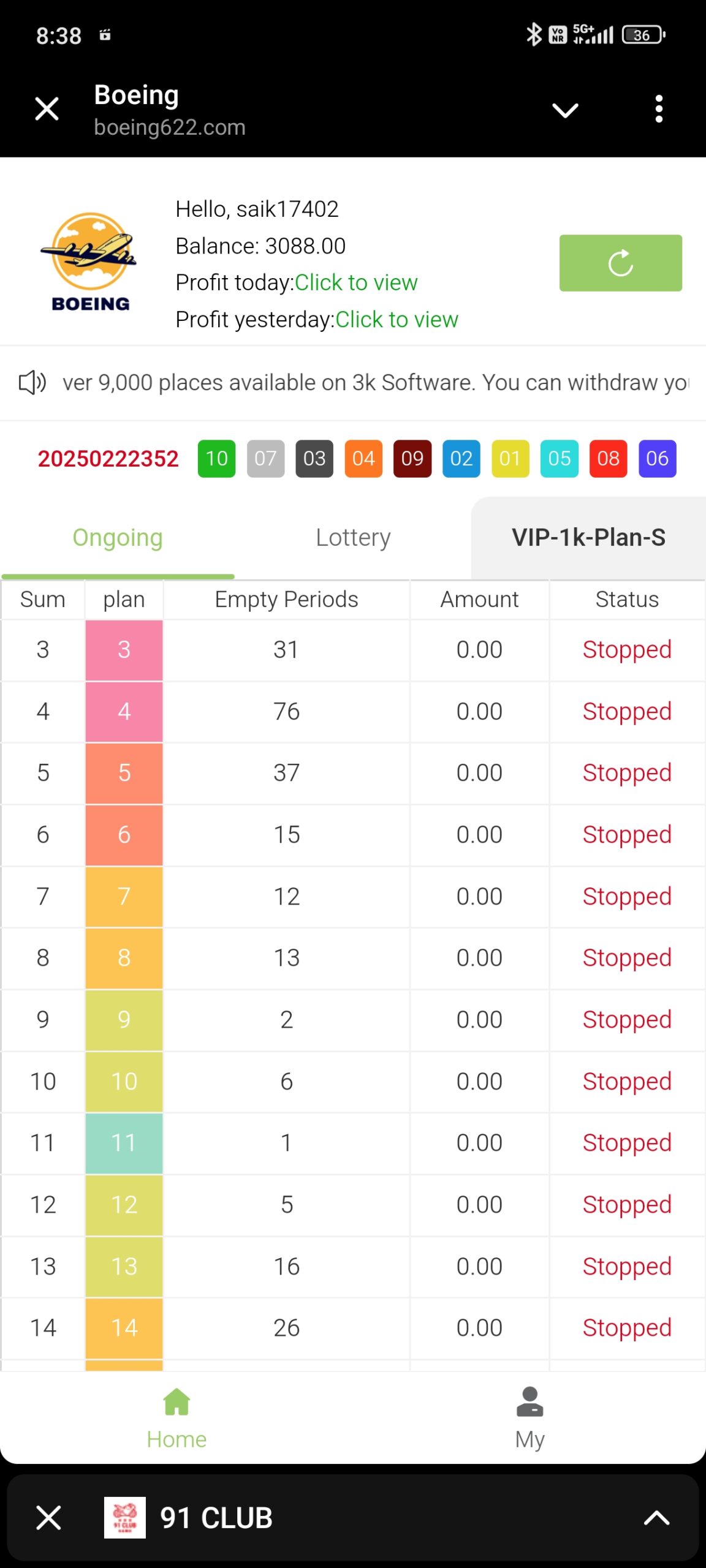The image size is (706, 1568).
Task: Switch to the Ongoing tab
Action: coord(118,538)
